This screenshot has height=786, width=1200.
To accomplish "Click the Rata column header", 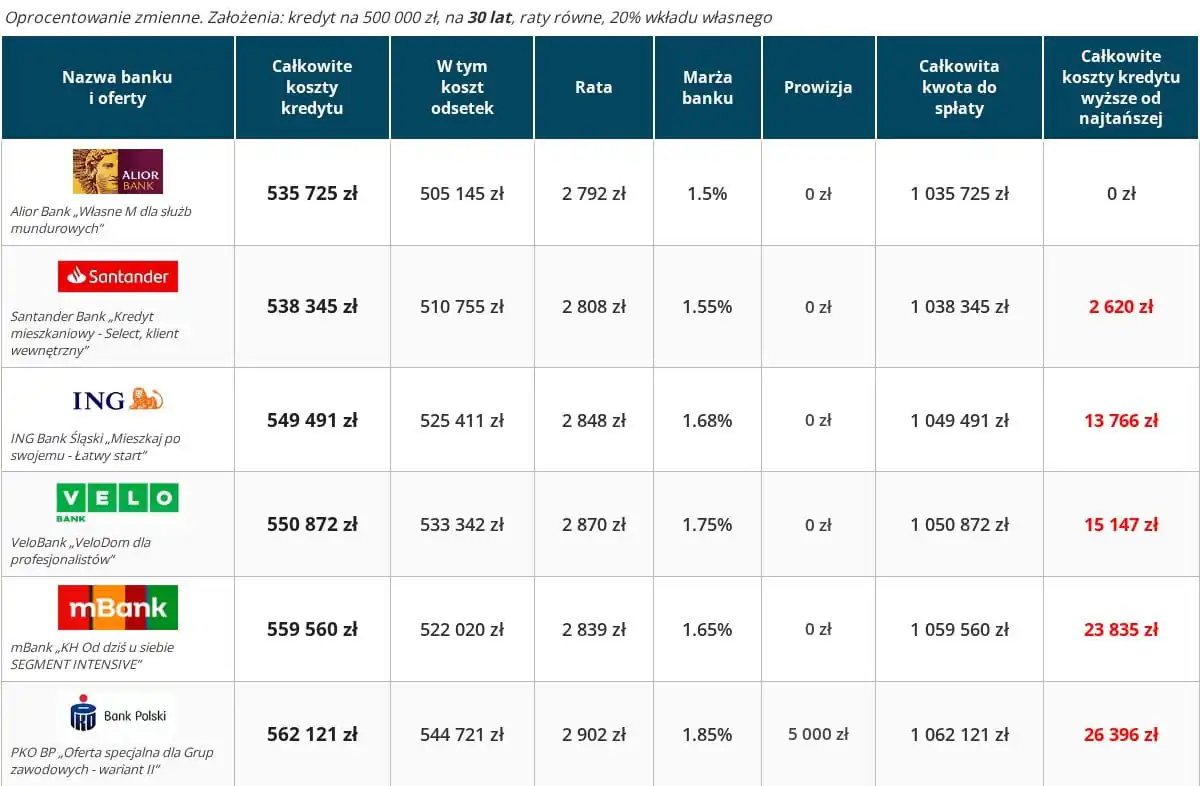I will (x=593, y=87).
